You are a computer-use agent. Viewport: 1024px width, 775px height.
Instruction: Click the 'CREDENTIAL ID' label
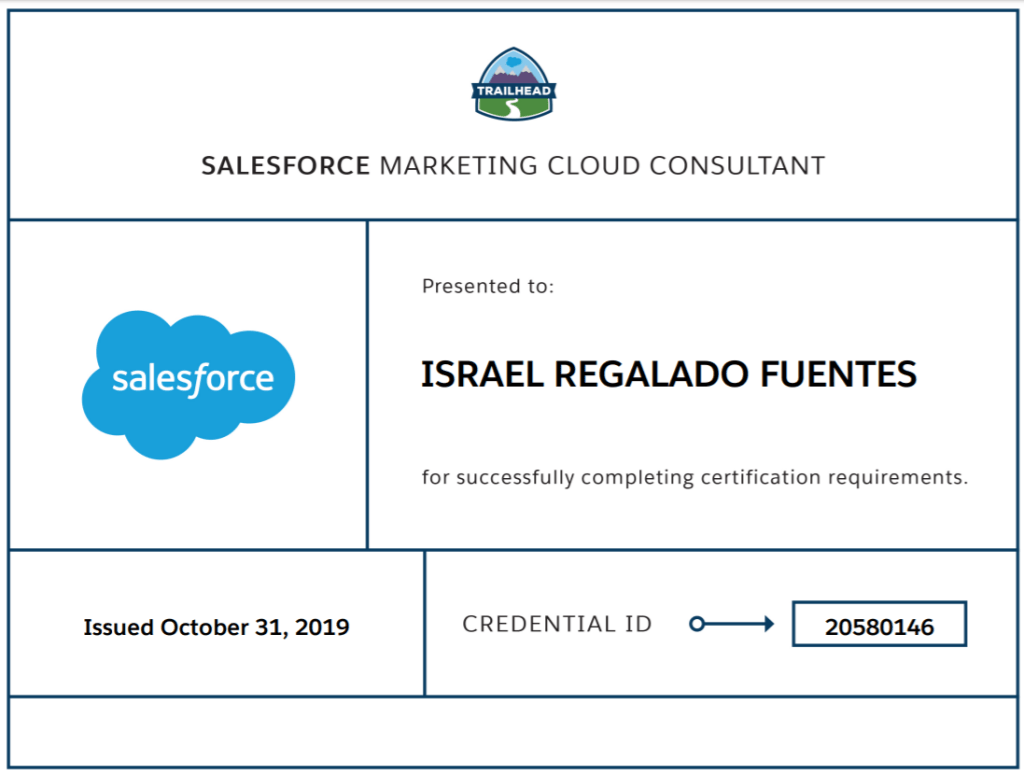click(557, 624)
